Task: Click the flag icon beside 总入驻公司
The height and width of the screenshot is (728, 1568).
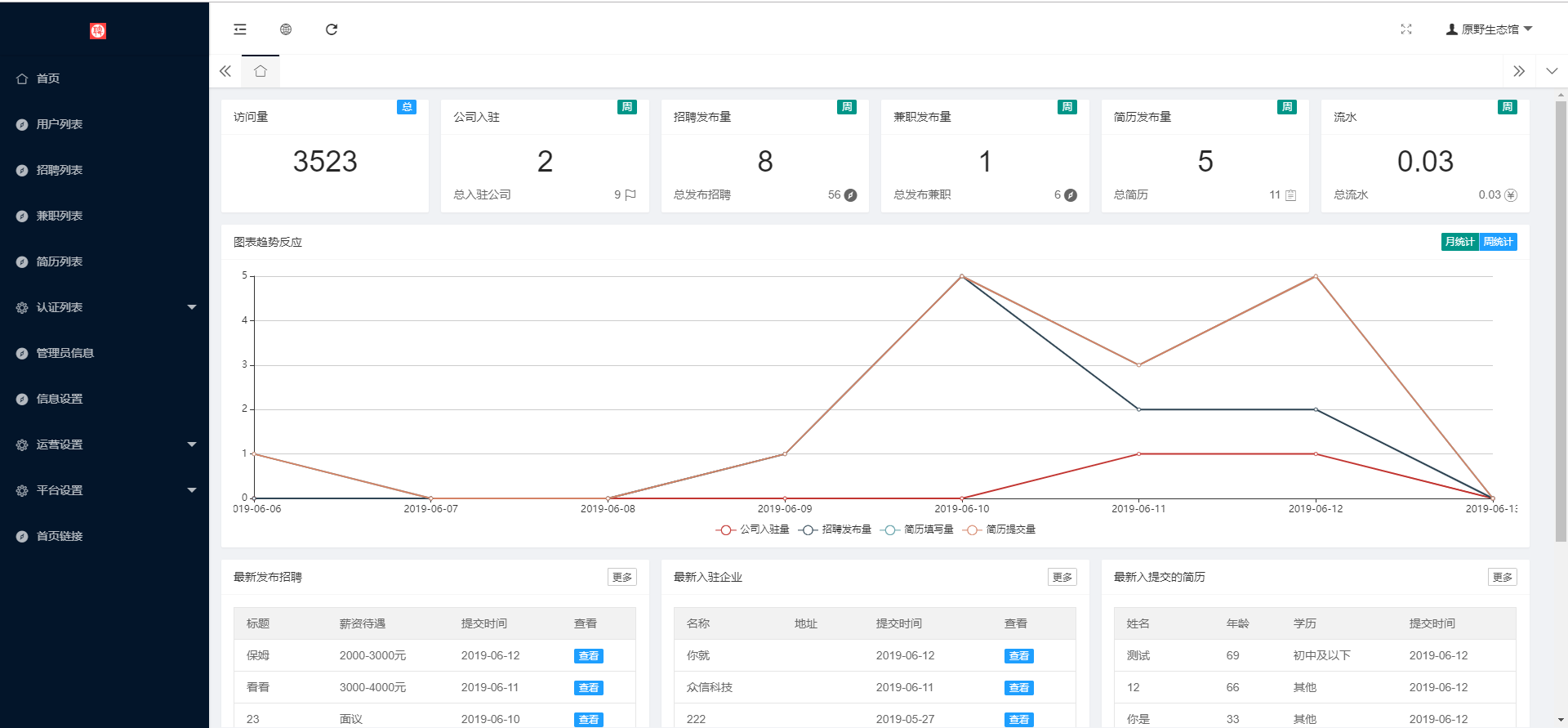Action: 630,194
